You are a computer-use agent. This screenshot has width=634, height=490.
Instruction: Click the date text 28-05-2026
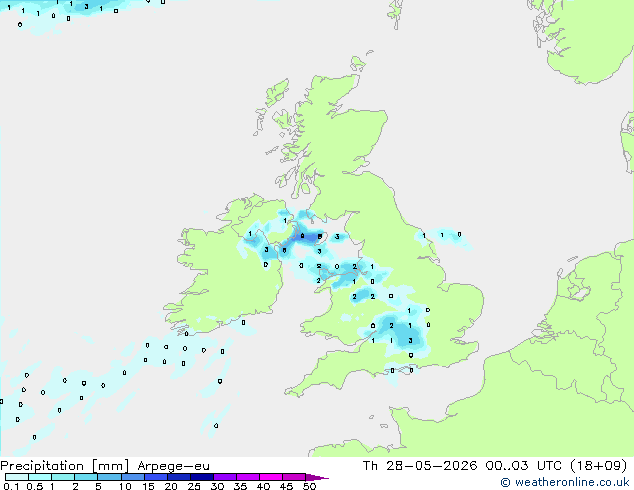click(x=431, y=466)
